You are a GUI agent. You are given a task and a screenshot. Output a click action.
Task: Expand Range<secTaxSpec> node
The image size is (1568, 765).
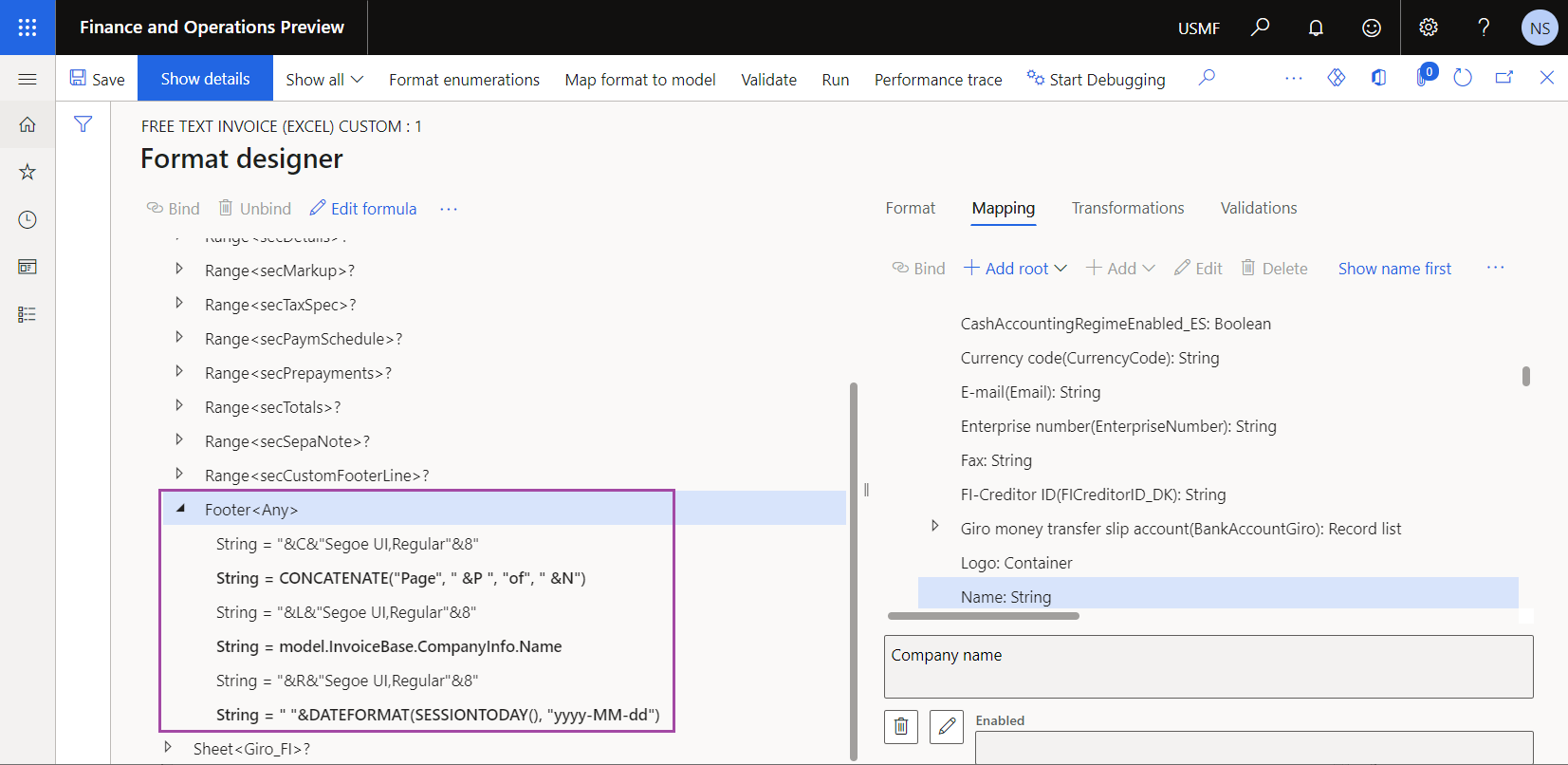click(x=179, y=304)
